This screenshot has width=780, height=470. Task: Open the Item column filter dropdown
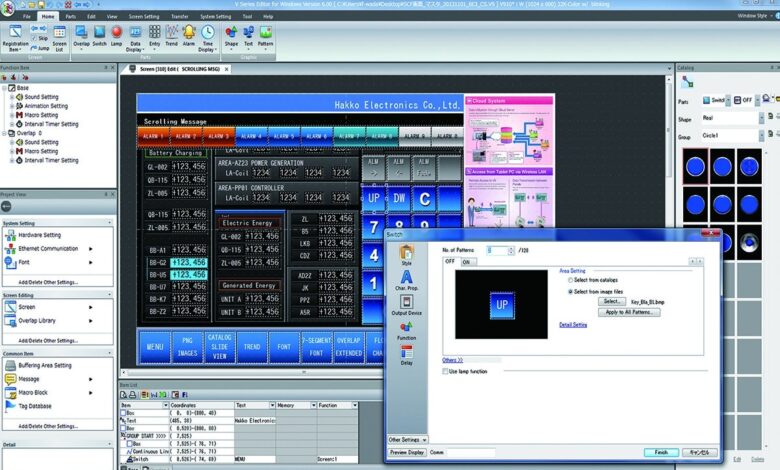166,405
